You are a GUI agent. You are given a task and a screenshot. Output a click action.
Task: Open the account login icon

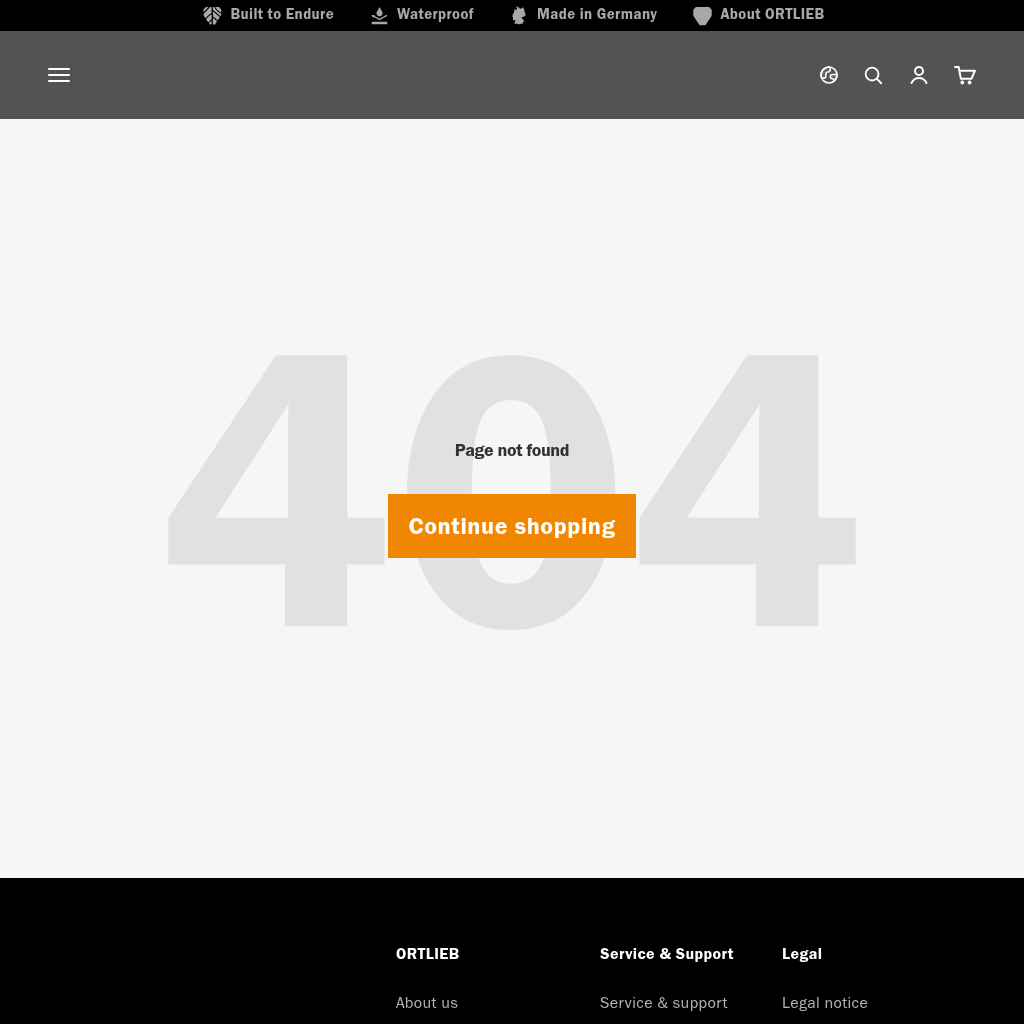pos(919,75)
